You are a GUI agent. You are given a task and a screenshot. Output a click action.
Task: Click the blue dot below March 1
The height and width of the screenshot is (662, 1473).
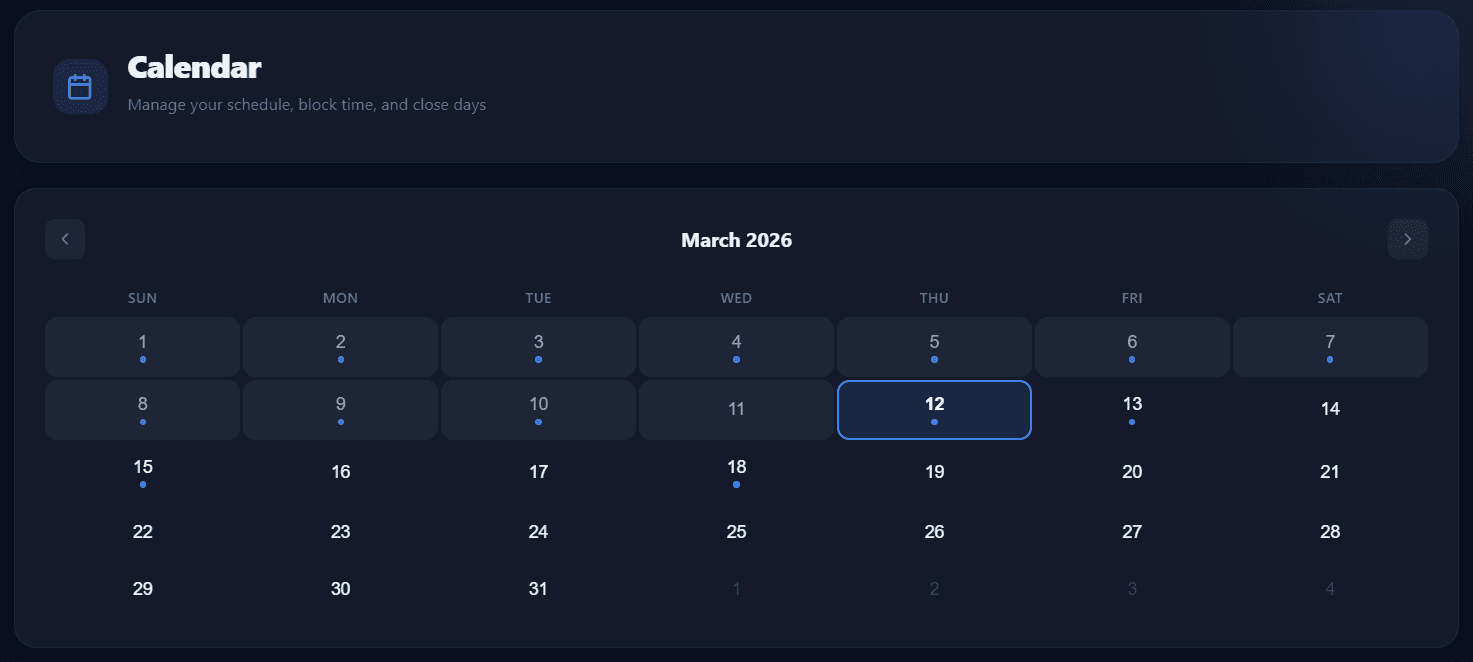point(142,358)
